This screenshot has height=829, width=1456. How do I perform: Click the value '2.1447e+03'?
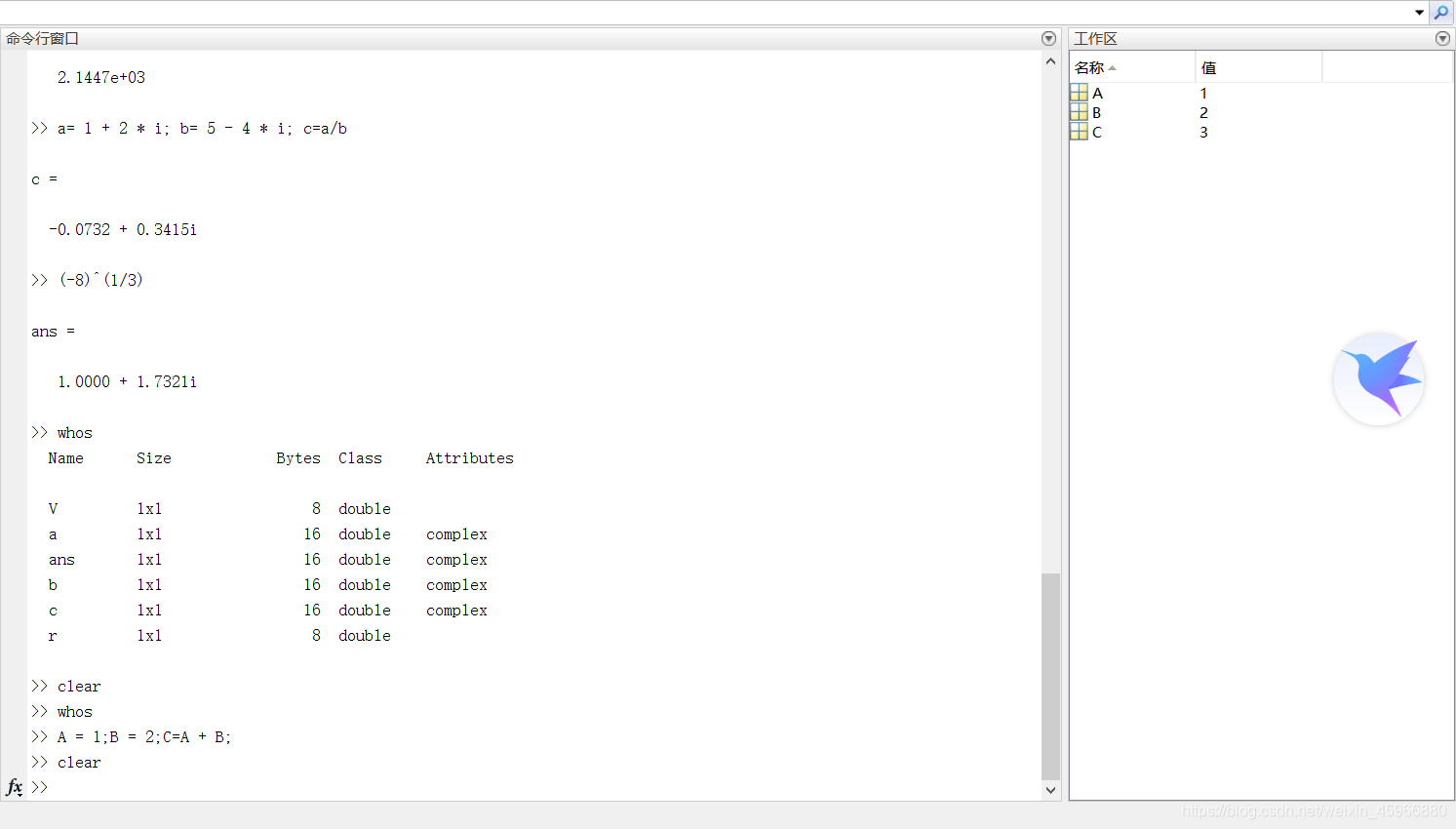101,77
